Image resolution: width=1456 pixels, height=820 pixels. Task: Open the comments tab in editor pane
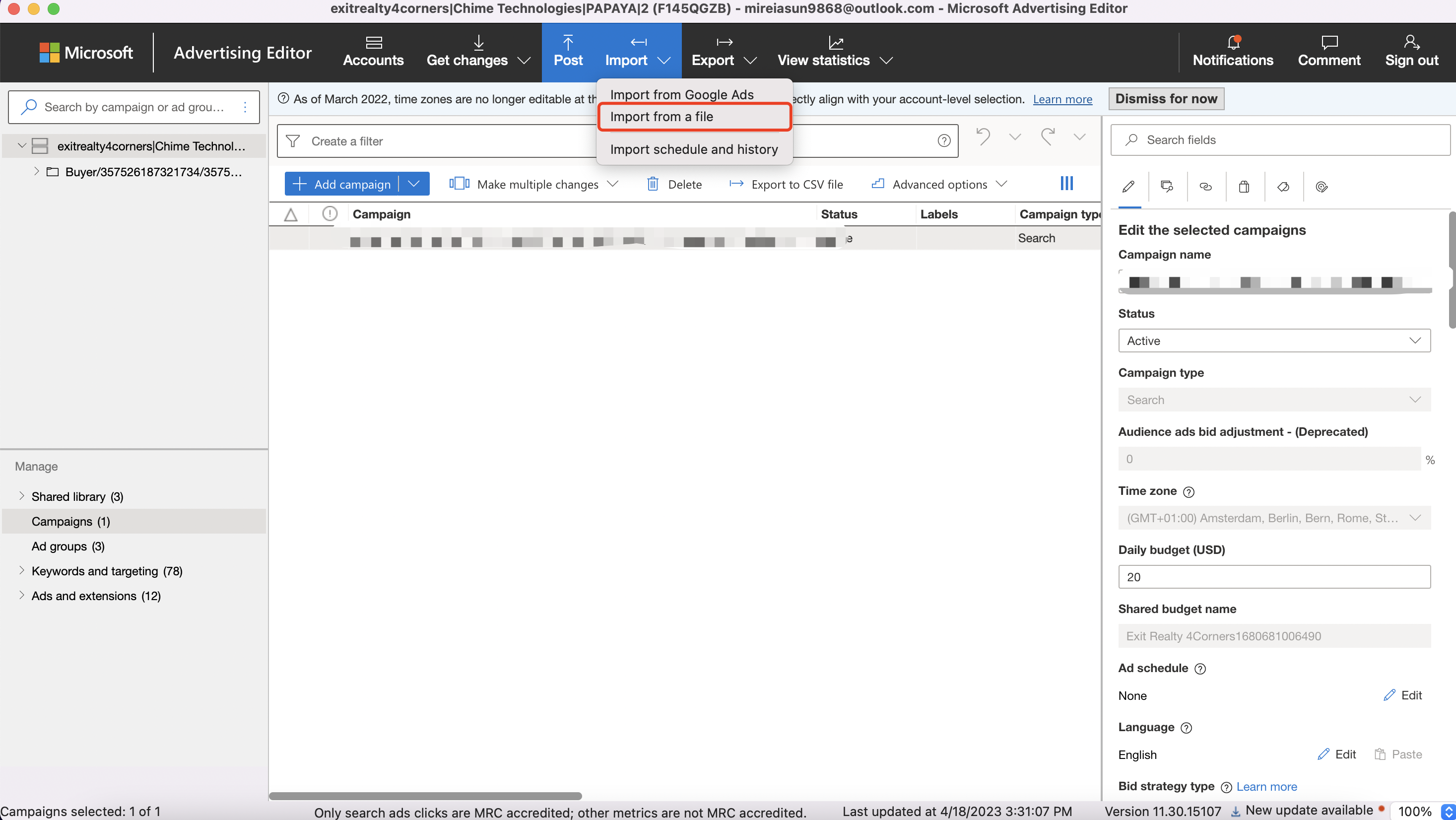[x=1167, y=186]
